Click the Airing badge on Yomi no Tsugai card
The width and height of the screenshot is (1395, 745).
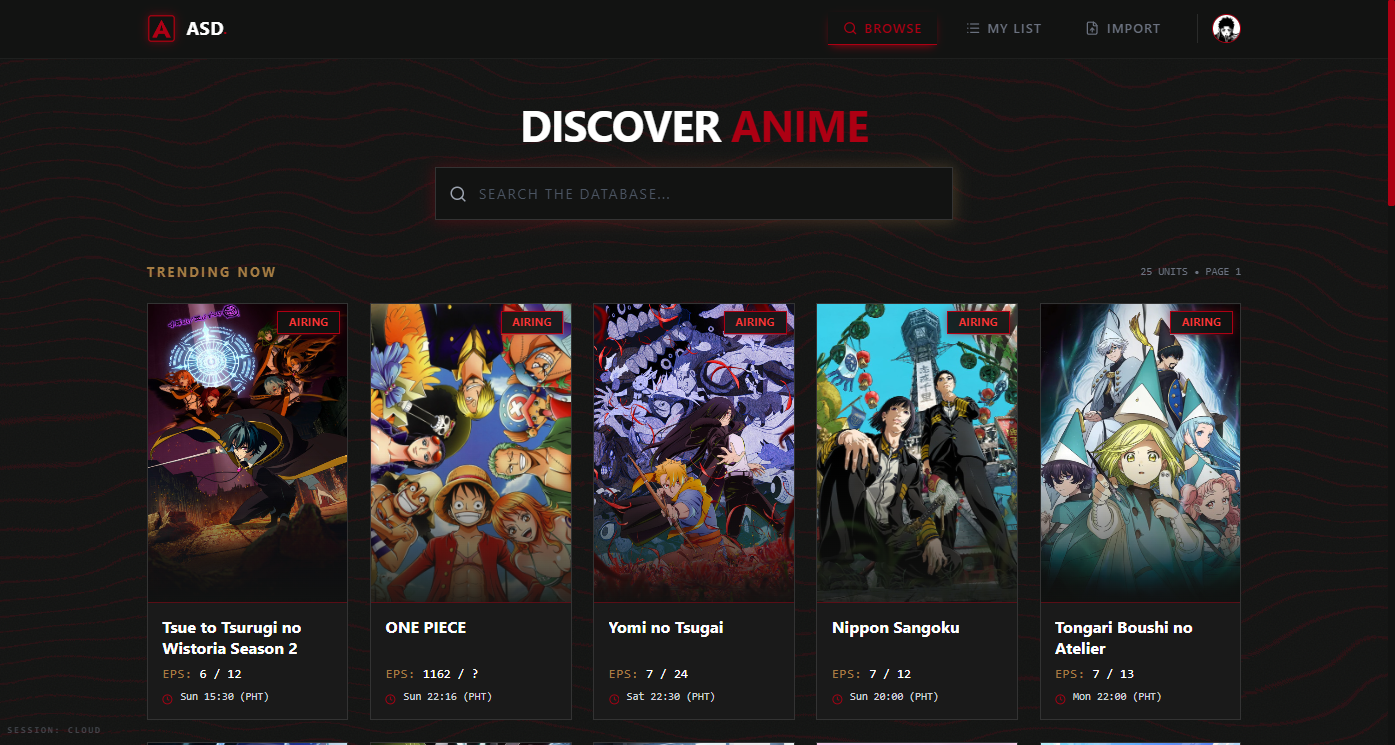[x=755, y=322]
